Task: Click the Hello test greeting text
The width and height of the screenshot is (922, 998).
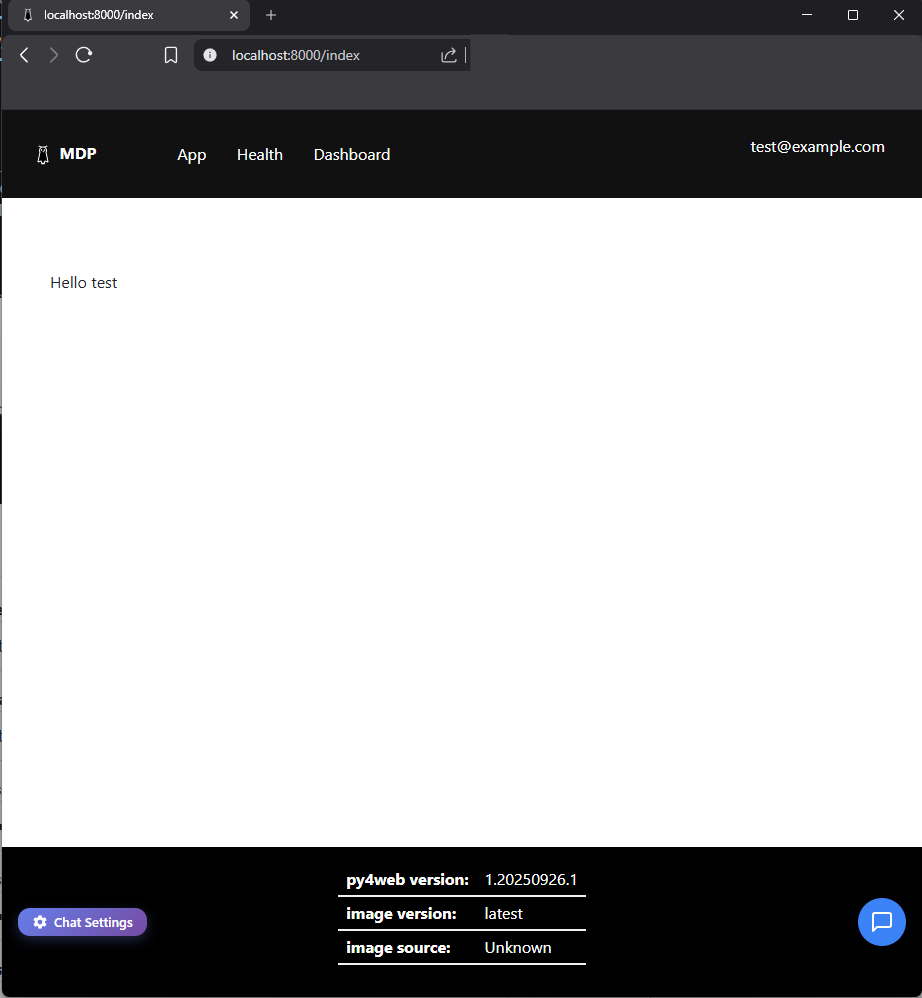Action: 84,283
